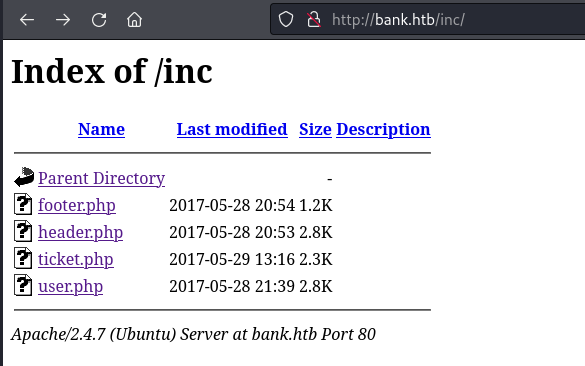Image resolution: width=585 pixels, height=366 pixels.
Task: Click the file icon beside user.php
Action: tap(23, 285)
